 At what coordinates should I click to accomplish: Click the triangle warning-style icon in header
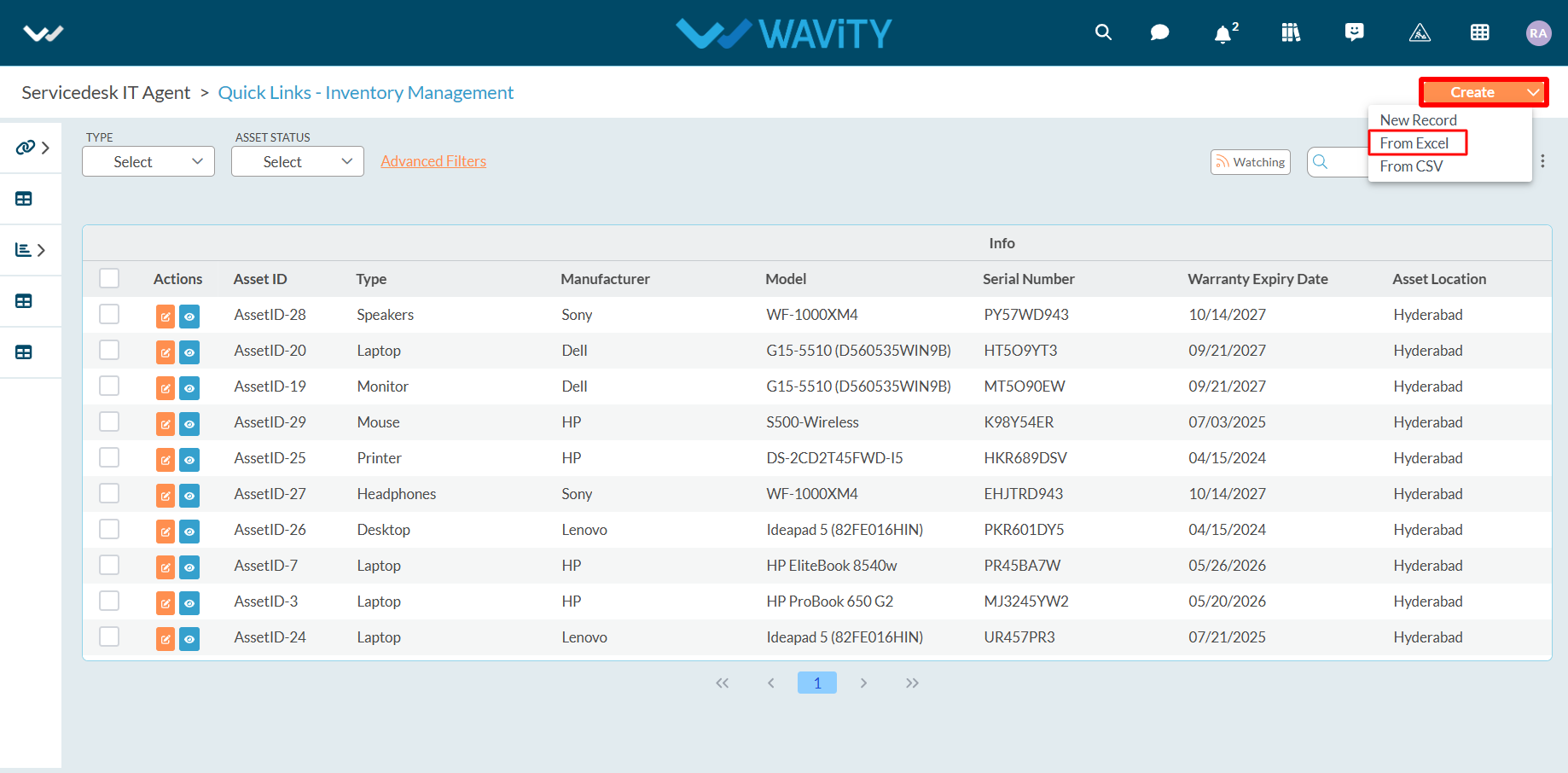pyautogui.click(x=1420, y=32)
